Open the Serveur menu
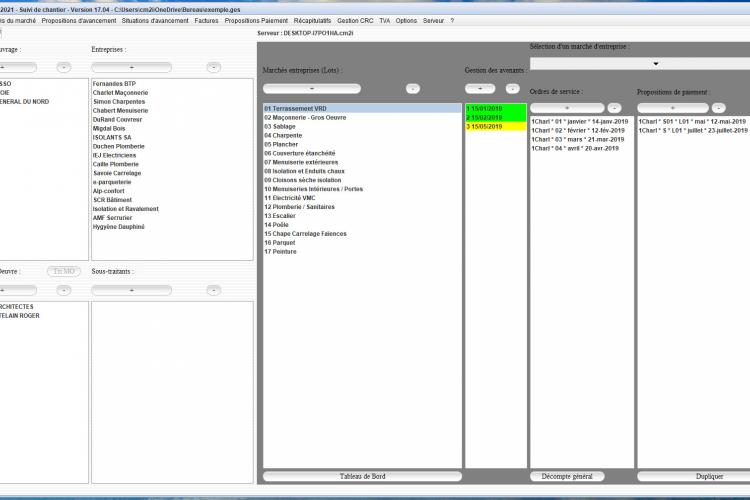750x500 pixels. click(433, 21)
